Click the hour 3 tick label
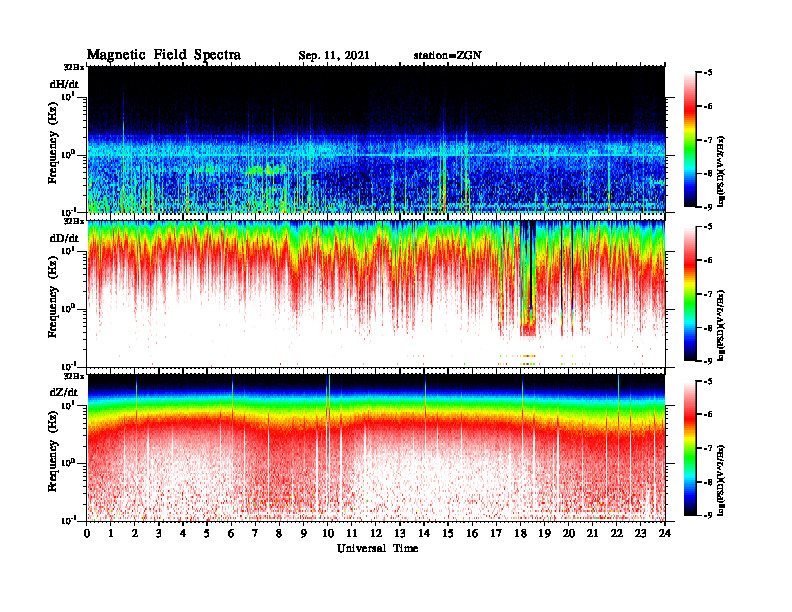792x612 pixels. [159, 533]
